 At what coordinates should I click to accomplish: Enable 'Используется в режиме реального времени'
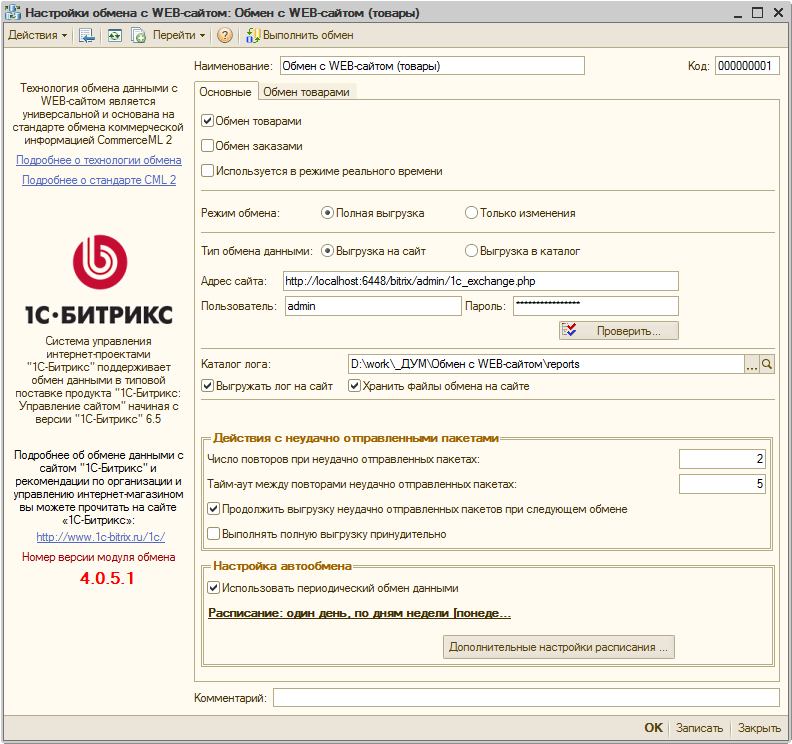(x=207, y=171)
